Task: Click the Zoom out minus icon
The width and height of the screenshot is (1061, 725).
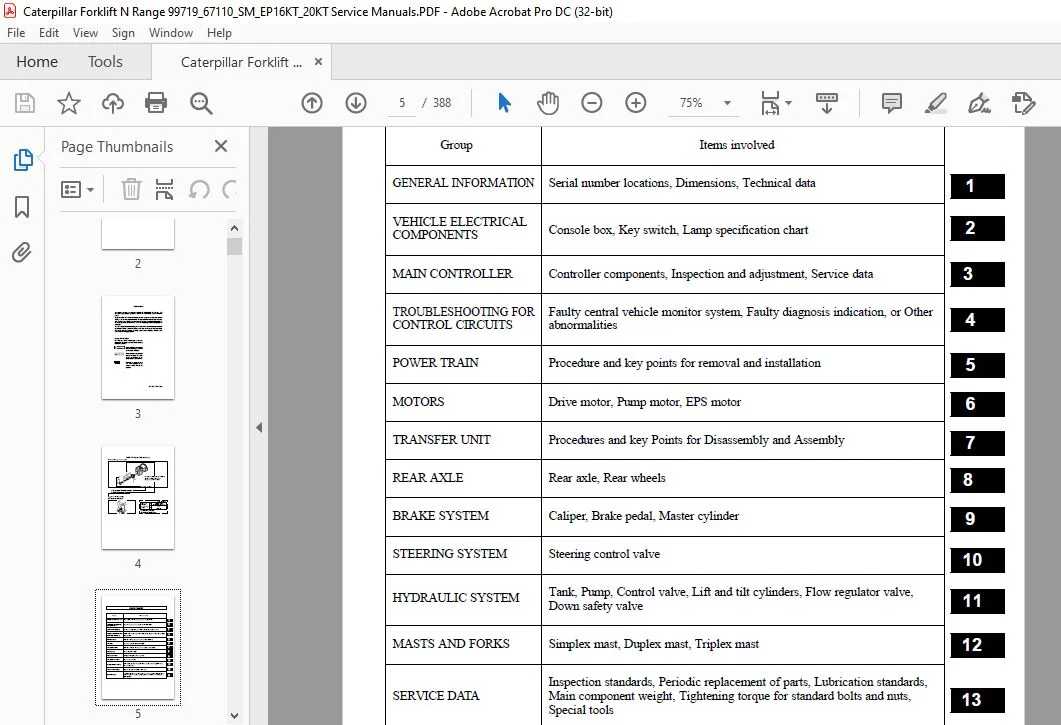Action: pos(591,103)
